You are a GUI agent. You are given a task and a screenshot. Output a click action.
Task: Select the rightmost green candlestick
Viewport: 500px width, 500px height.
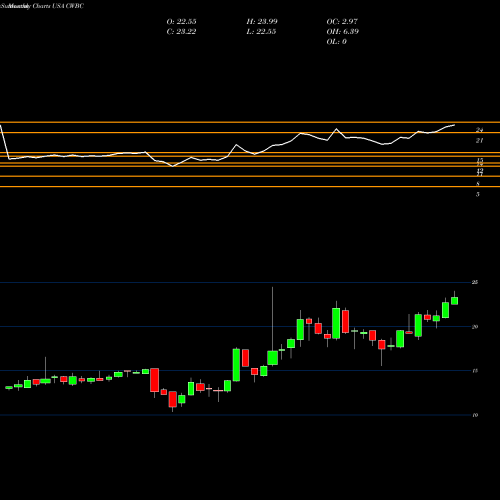pos(454,301)
